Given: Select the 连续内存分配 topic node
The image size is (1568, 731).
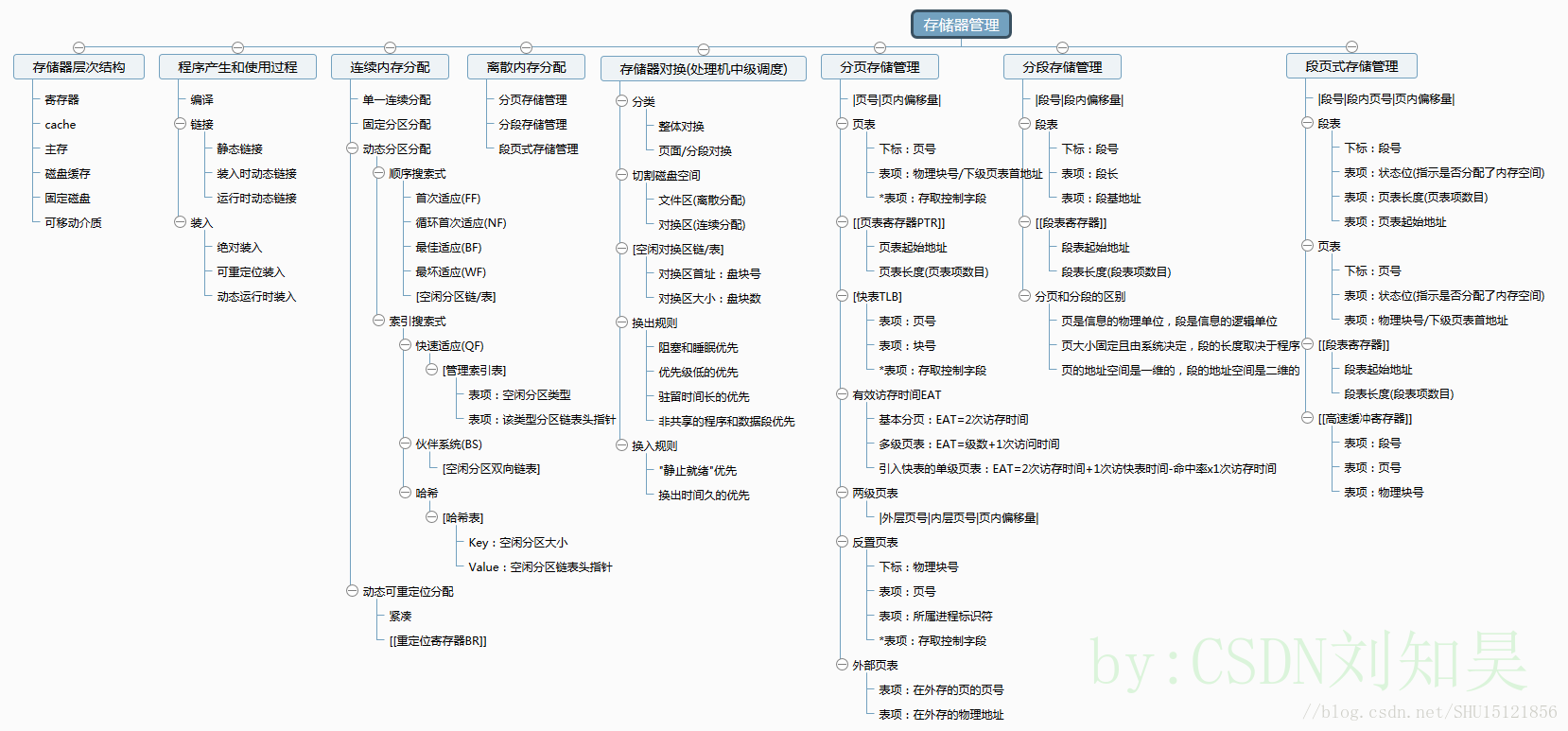Looking at the screenshot, I should 390,67.
